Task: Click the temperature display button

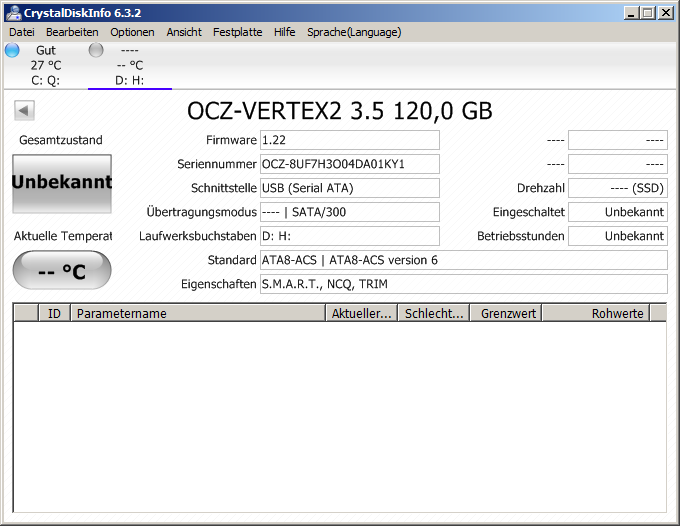Action: tap(62, 271)
